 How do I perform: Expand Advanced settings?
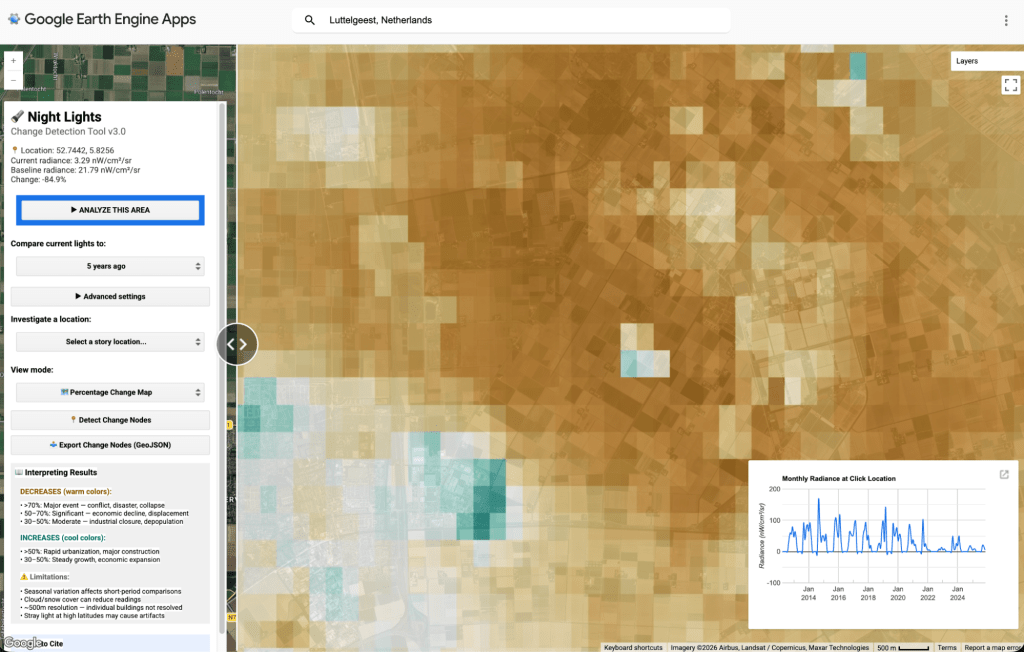pos(110,297)
